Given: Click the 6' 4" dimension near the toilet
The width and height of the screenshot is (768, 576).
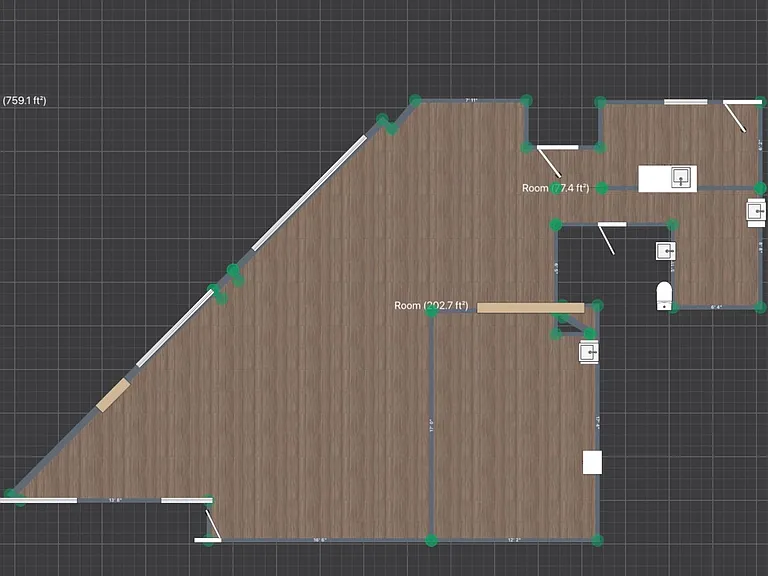Looking at the screenshot, I should (716, 307).
